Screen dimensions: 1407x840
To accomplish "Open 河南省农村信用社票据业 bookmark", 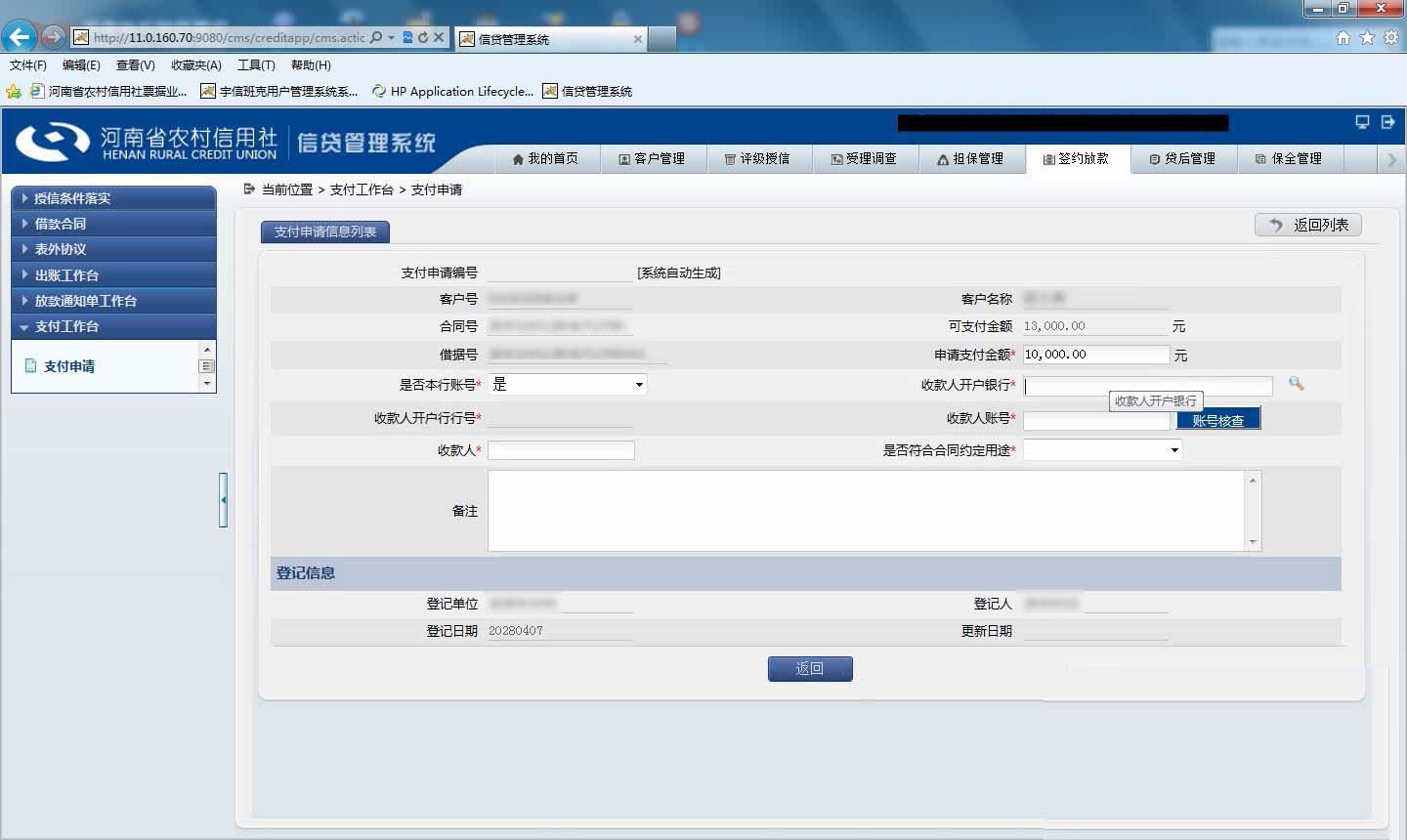I will [x=108, y=91].
